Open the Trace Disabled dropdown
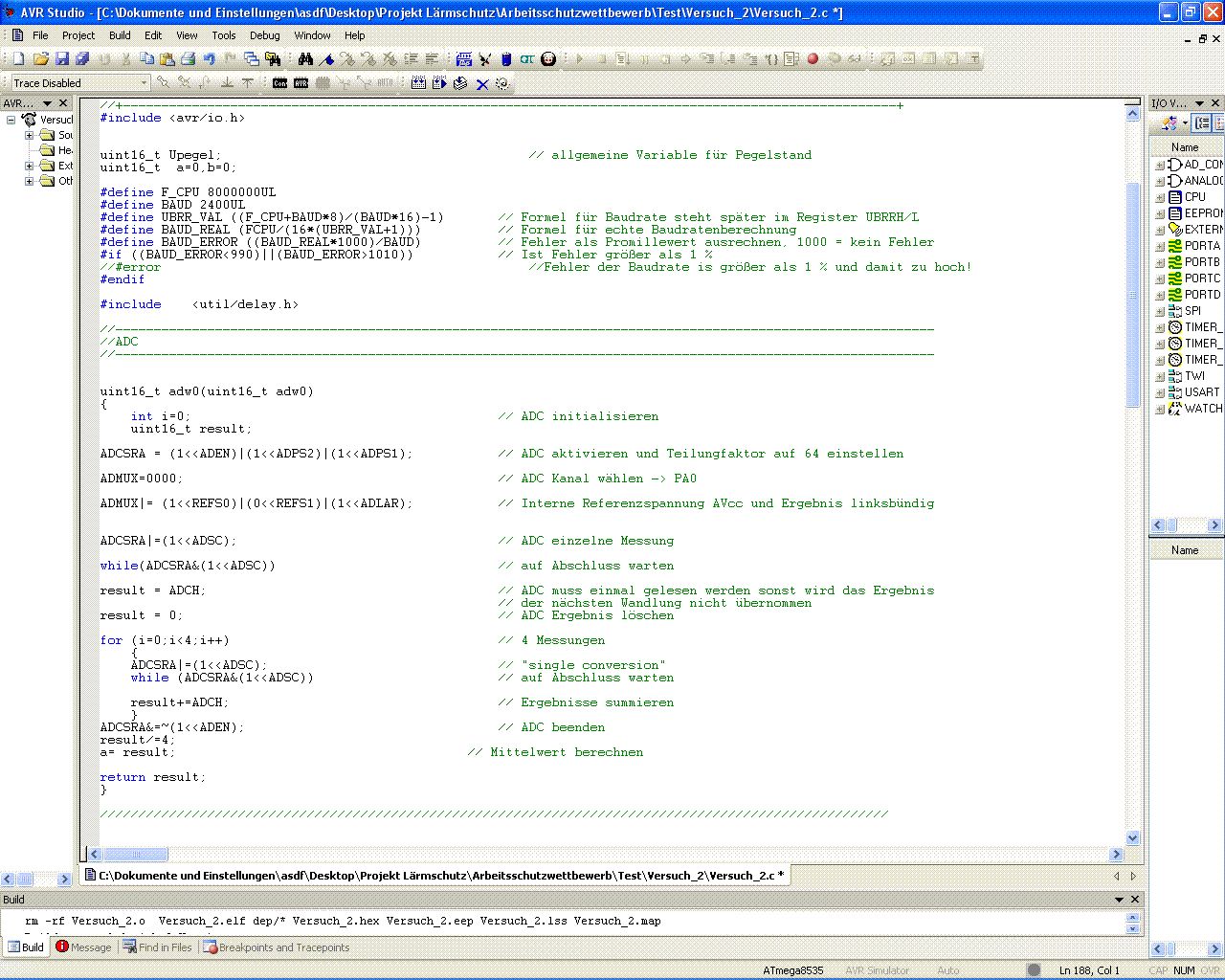Viewport: 1225px width, 980px height. (x=144, y=83)
